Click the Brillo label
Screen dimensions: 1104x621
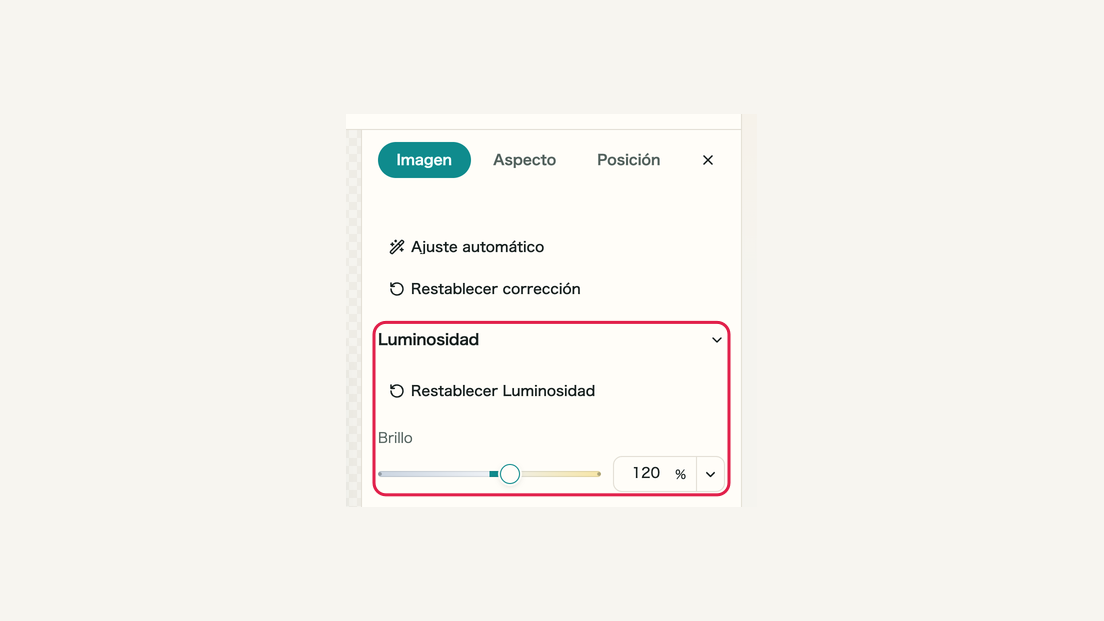(395, 438)
